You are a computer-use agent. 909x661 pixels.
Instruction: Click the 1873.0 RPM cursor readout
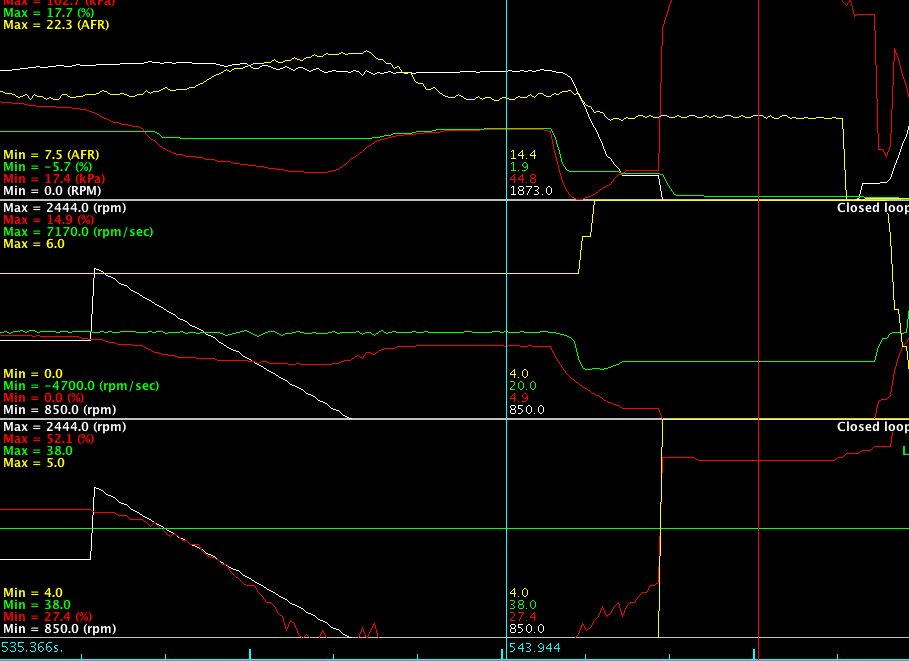point(530,190)
